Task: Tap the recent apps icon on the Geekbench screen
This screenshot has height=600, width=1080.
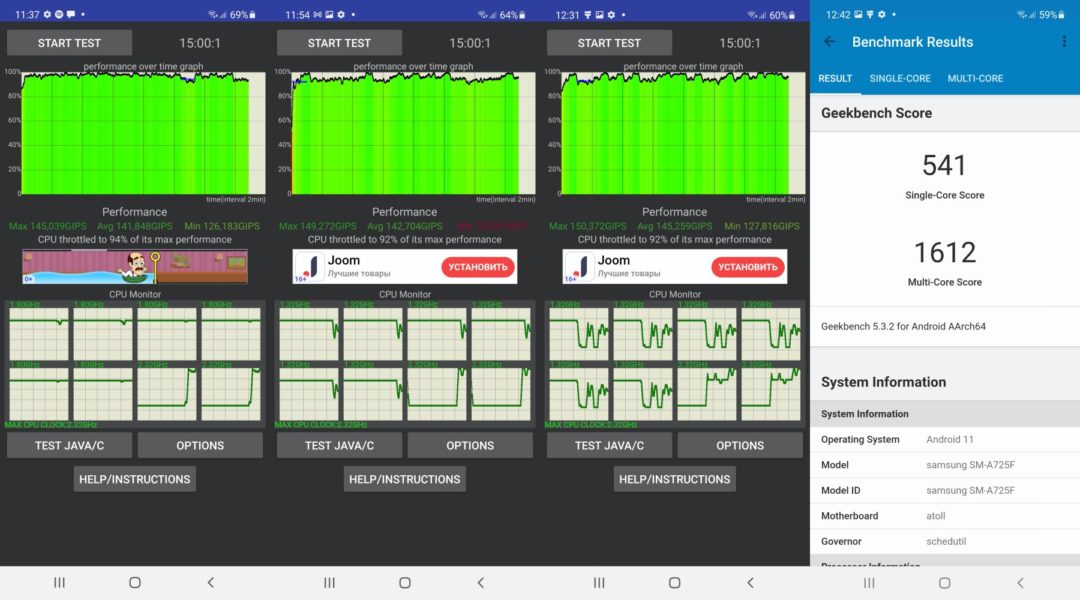Action: coord(869,582)
